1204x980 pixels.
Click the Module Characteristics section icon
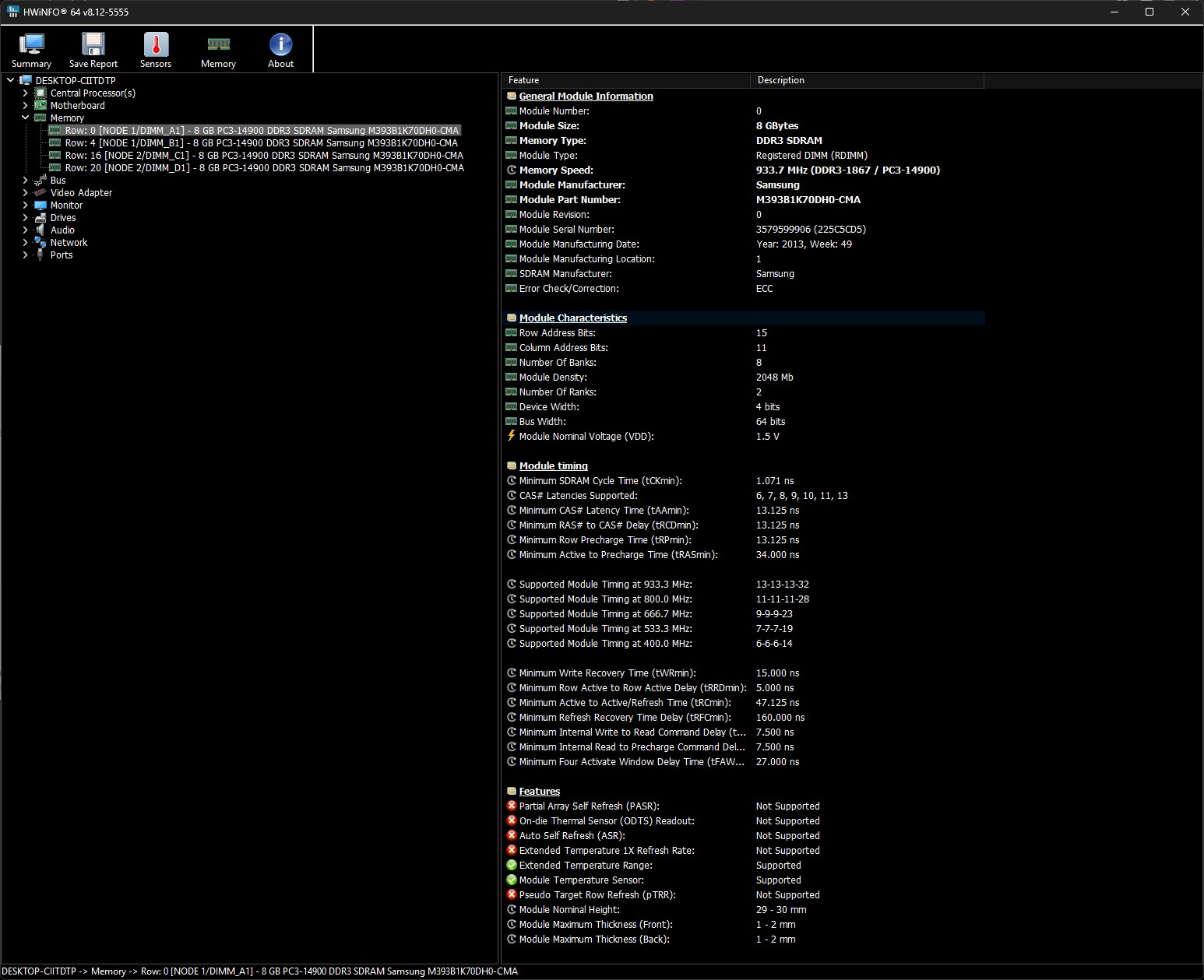click(x=512, y=318)
